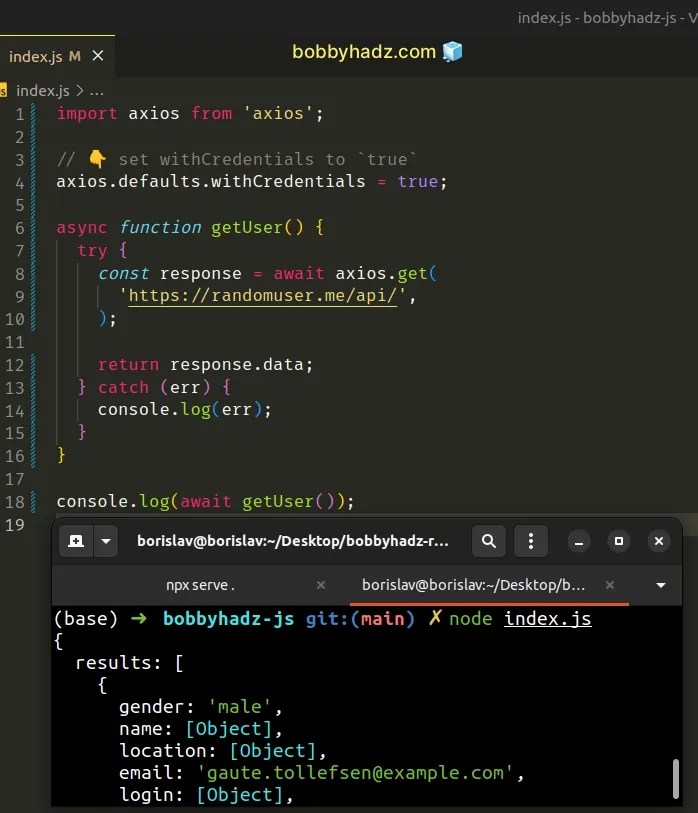Open terminal tab list dropdown arrow
This screenshot has height=813, width=698.
[x=661, y=585]
